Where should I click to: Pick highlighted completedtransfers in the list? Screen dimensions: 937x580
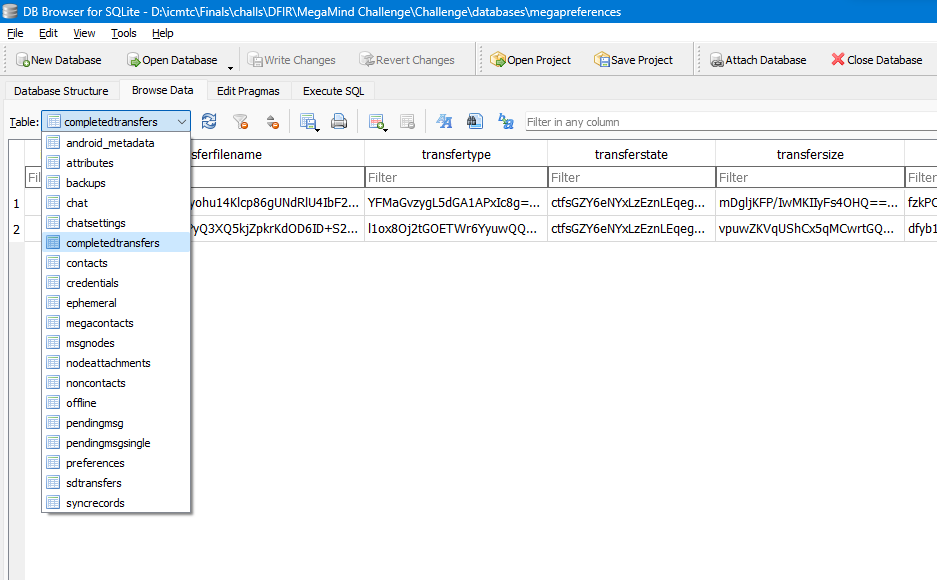[116, 243]
